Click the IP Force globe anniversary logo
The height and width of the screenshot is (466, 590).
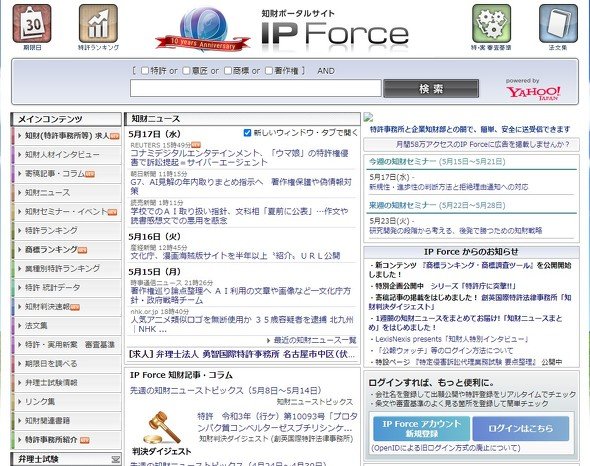click(x=203, y=30)
